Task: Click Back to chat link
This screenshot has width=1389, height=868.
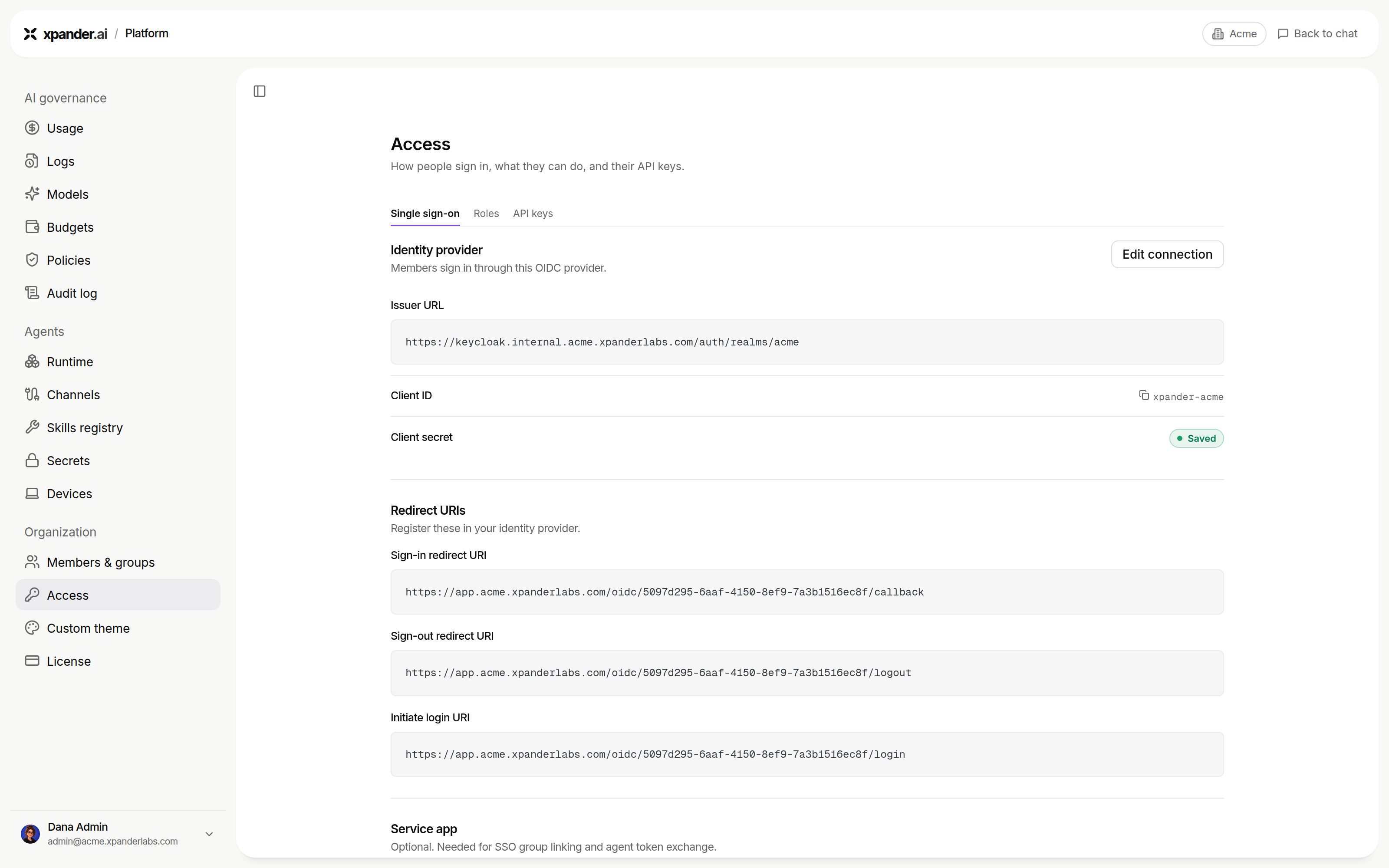Action: tap(1317, 34)
